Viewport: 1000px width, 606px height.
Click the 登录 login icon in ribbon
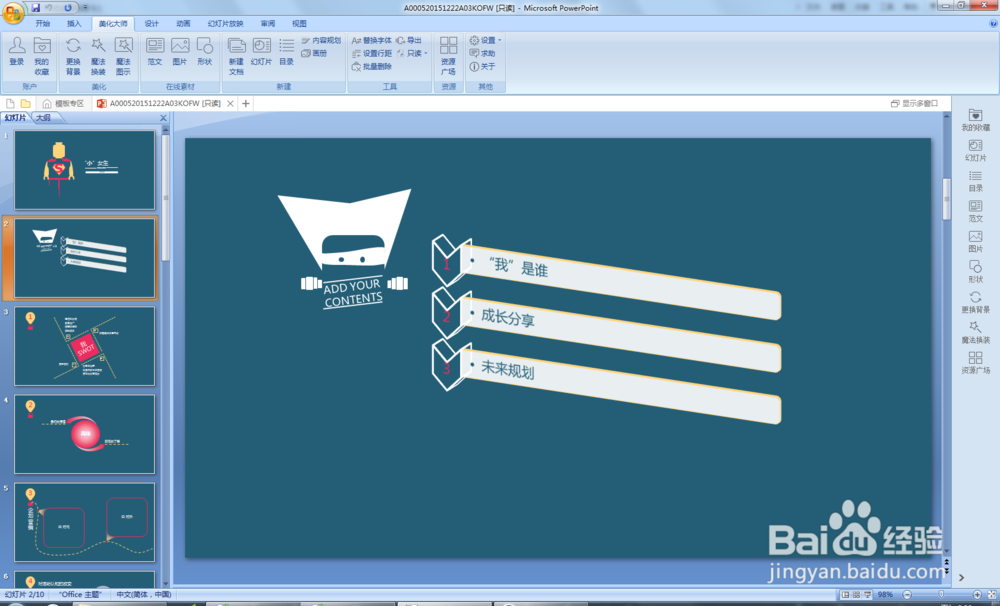[17, 51]
